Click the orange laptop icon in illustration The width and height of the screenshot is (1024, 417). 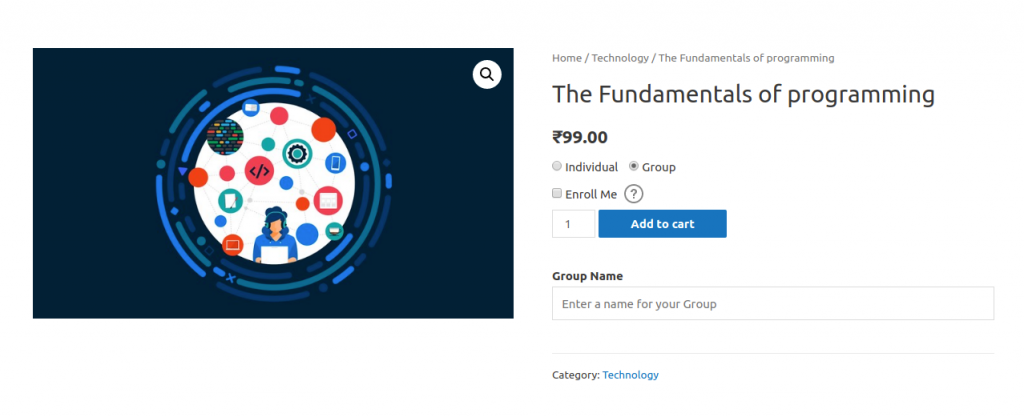coord(233,244)
